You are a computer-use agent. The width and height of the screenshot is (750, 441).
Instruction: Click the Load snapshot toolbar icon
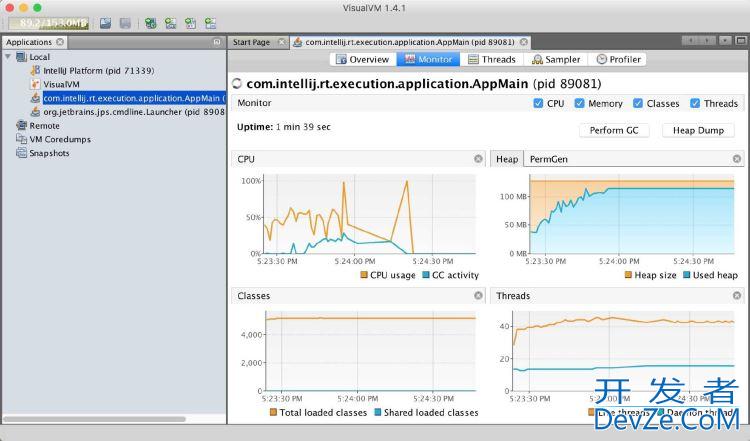click(105, 23)
